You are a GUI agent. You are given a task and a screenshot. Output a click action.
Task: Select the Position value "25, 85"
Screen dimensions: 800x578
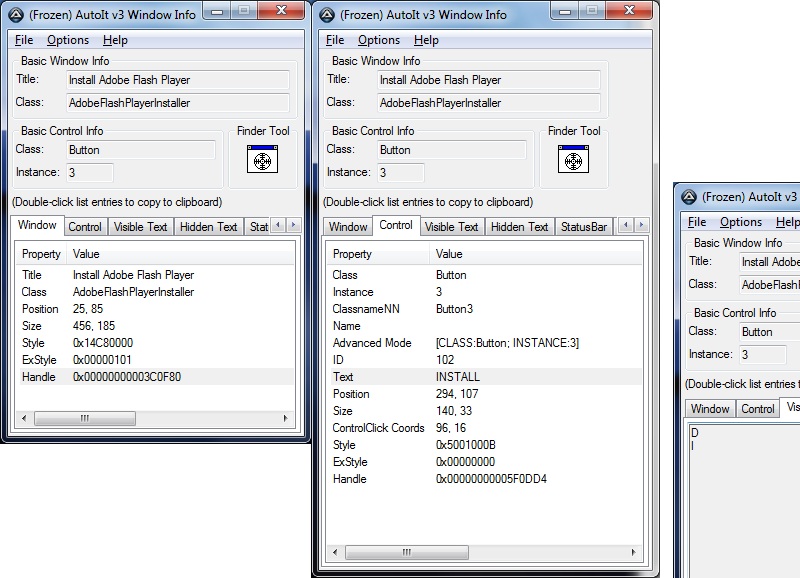coord(88,309)
